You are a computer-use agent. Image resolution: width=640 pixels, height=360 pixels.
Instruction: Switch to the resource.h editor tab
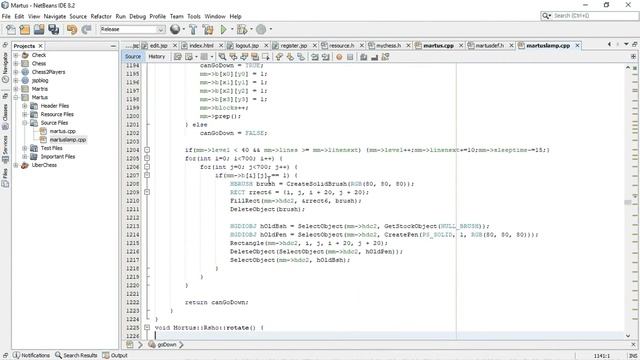(x=341, y=46)
